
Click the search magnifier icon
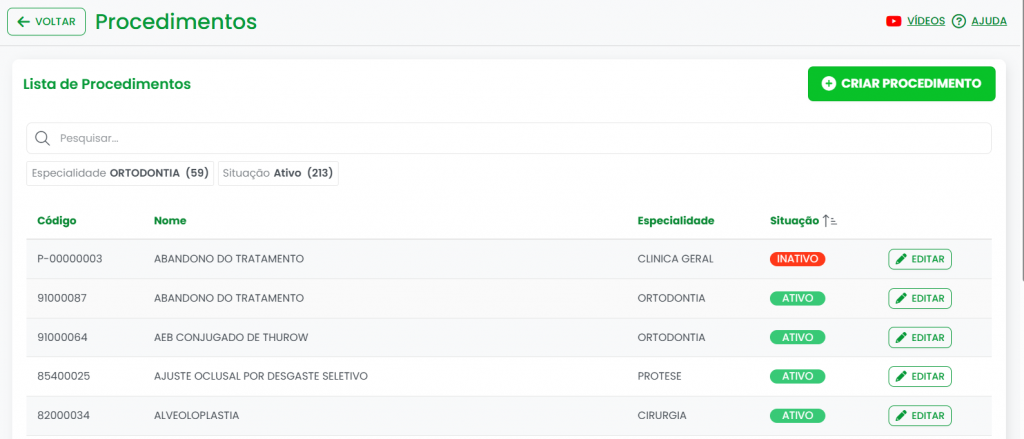tap(42, 138)
